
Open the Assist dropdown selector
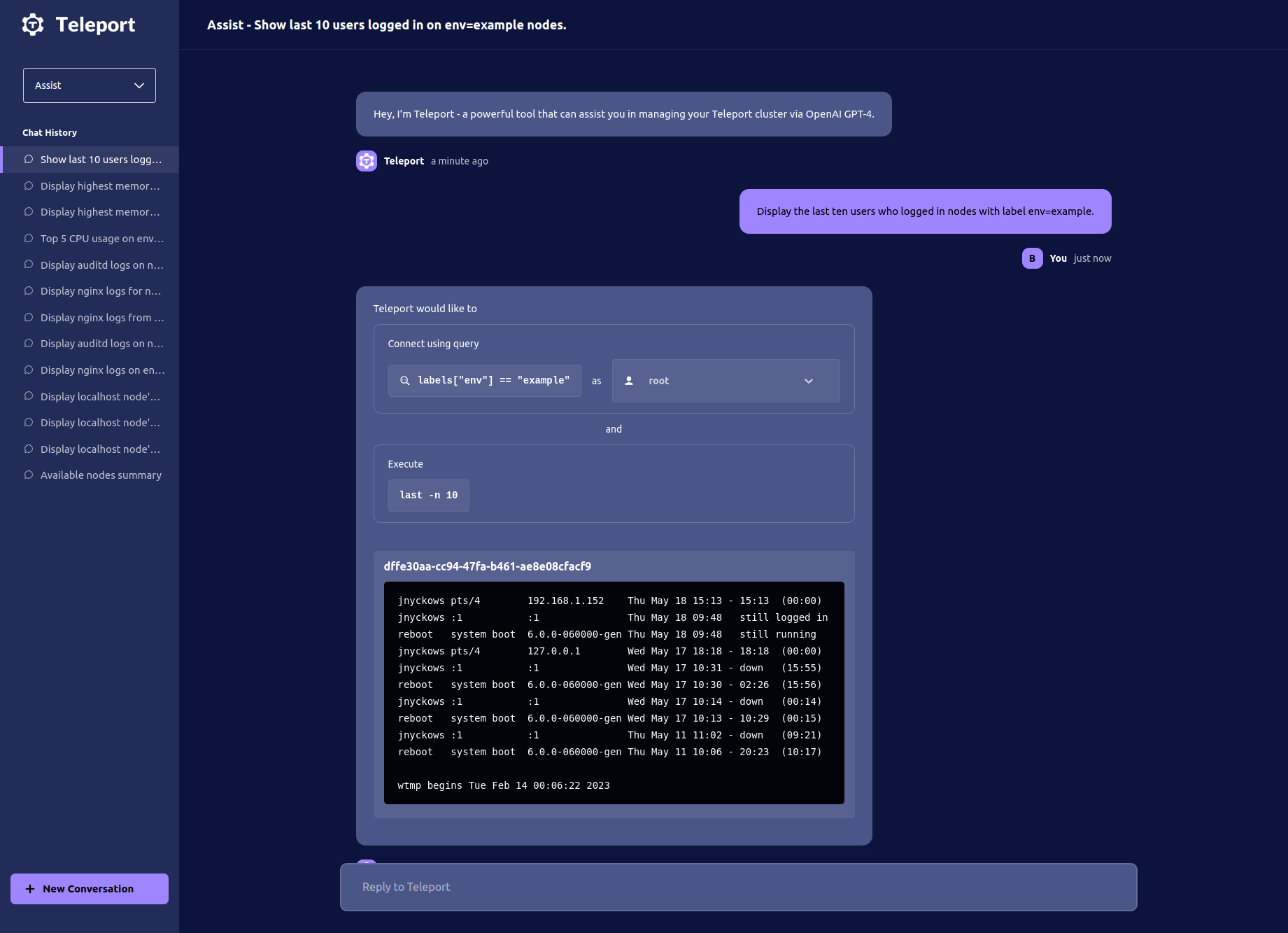coord(90,85)
